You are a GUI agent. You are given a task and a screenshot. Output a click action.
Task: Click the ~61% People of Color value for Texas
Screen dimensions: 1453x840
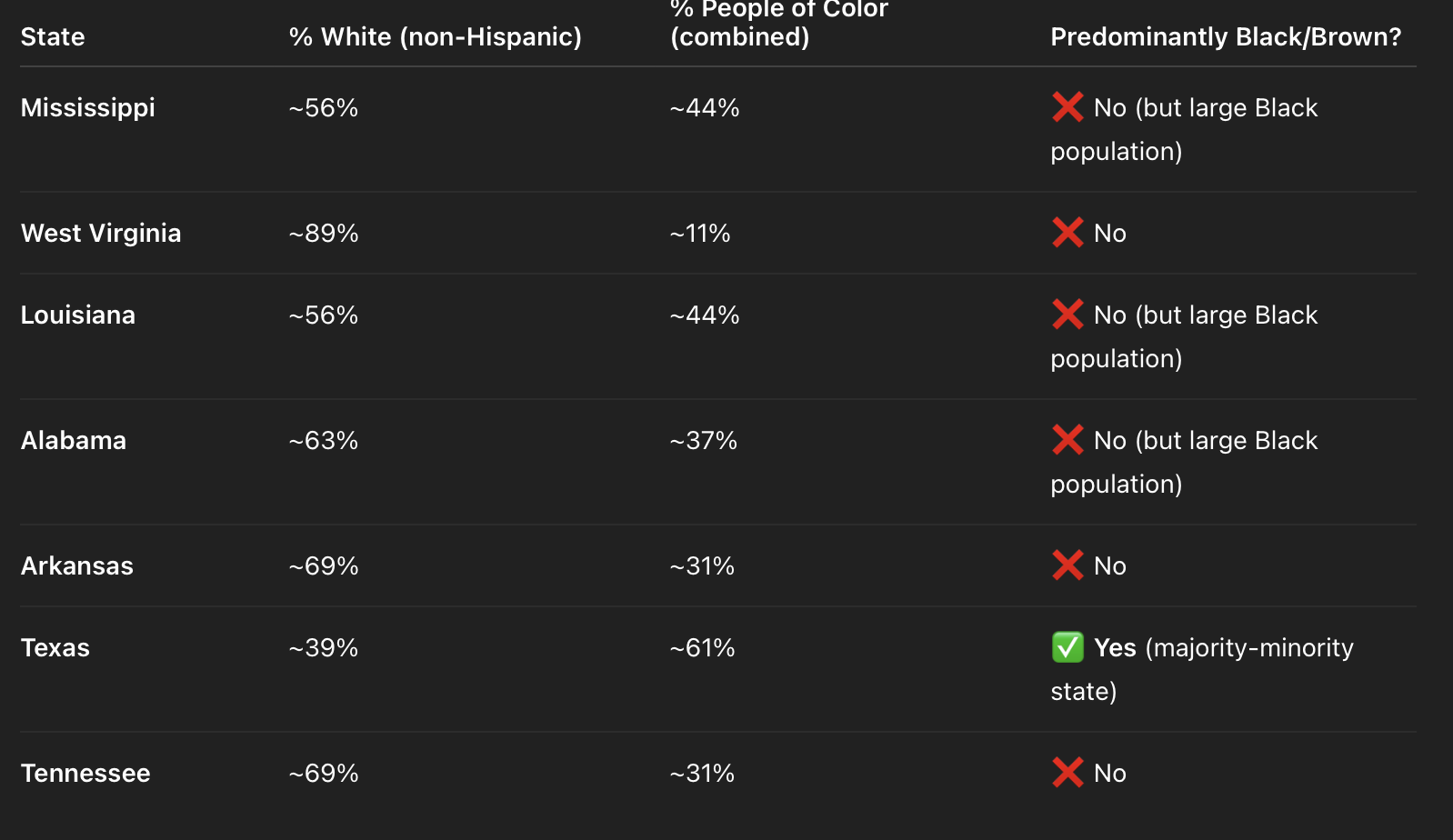click(702, 647)
